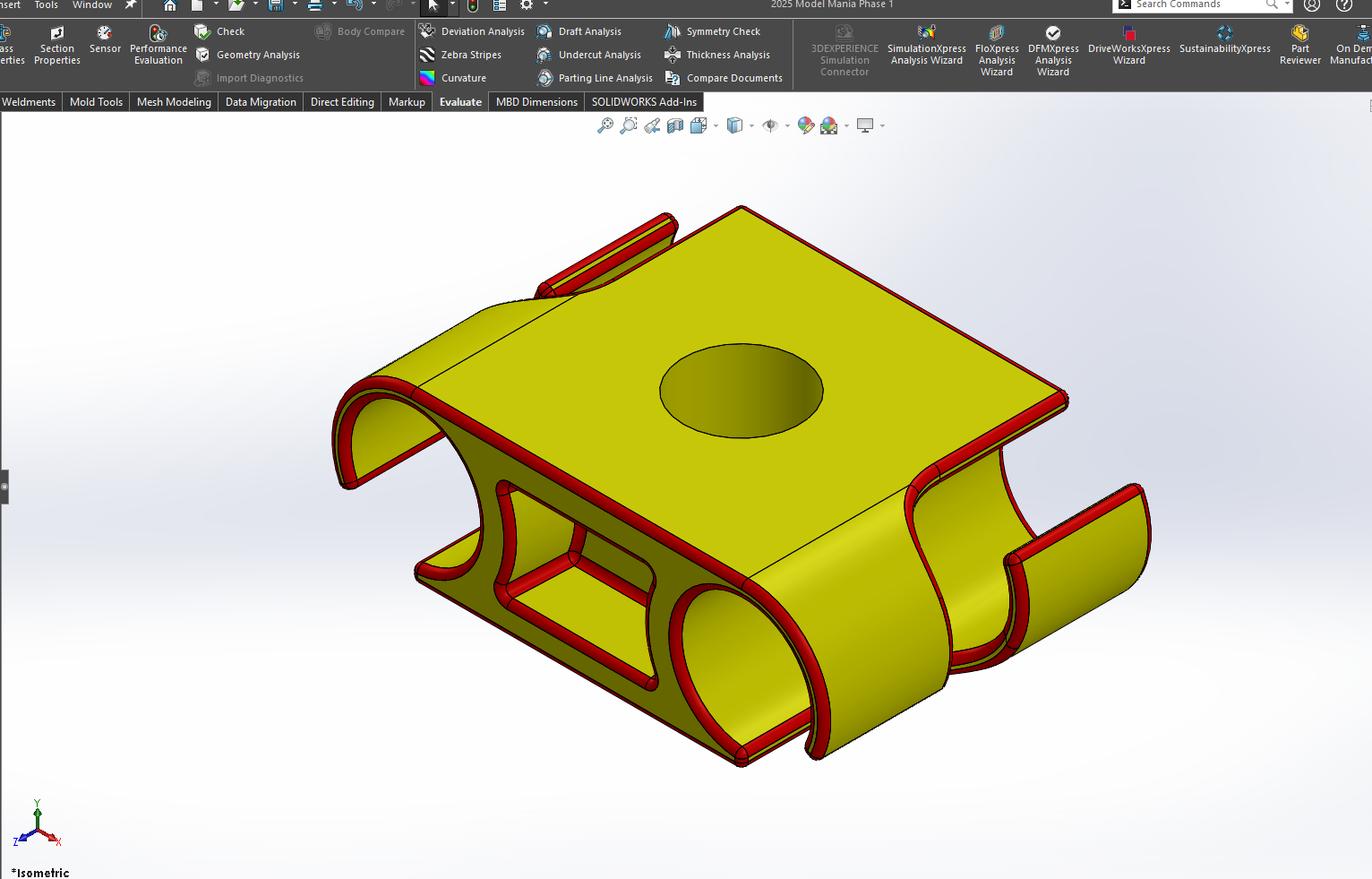Viewport: 1372px width, 879px height.
Task: Click Display Style icon
Action: 734,125
